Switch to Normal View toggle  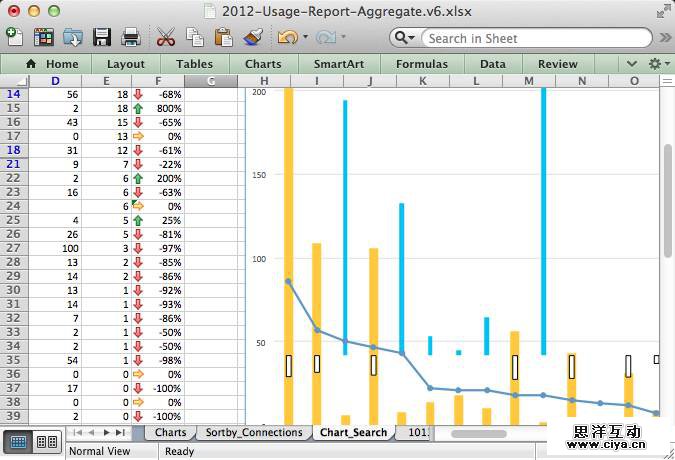[x=18, y=441]
